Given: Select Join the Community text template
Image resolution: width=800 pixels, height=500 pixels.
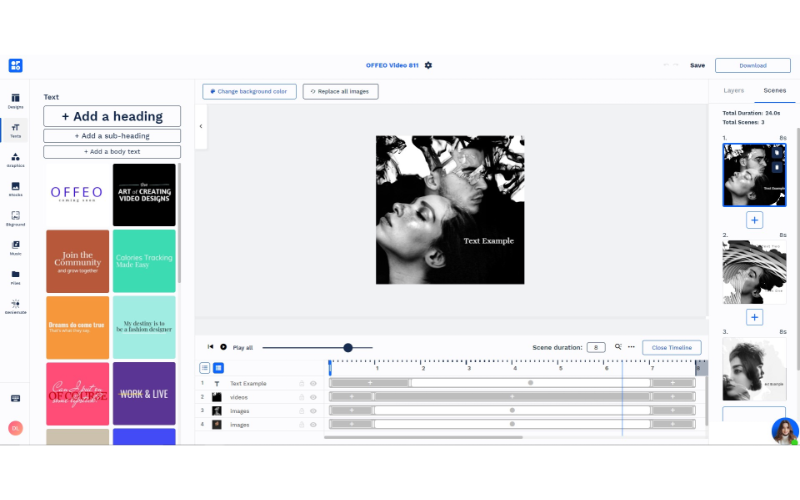Looking at the screenshot, I should click(x=77, y=261).
